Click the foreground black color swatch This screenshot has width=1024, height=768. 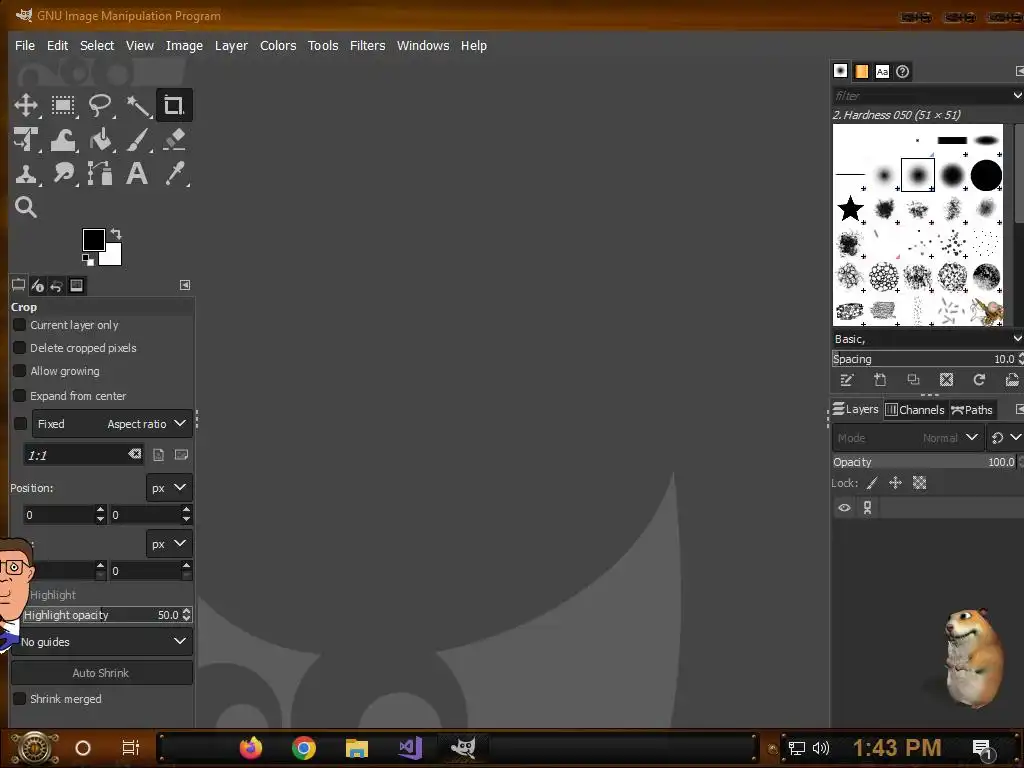[93, 240]
